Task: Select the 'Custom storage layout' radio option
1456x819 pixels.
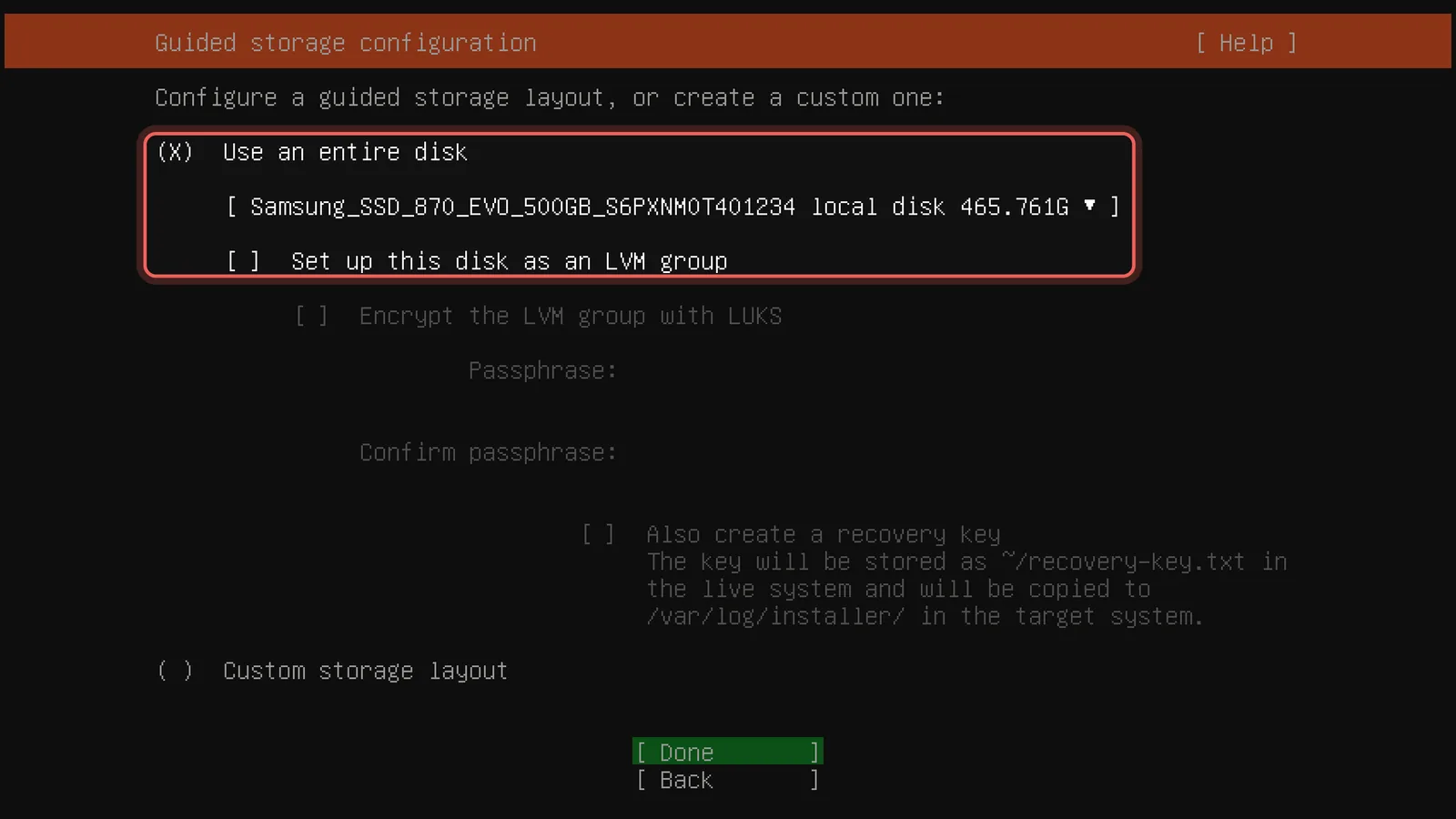Action: point(175,671)
